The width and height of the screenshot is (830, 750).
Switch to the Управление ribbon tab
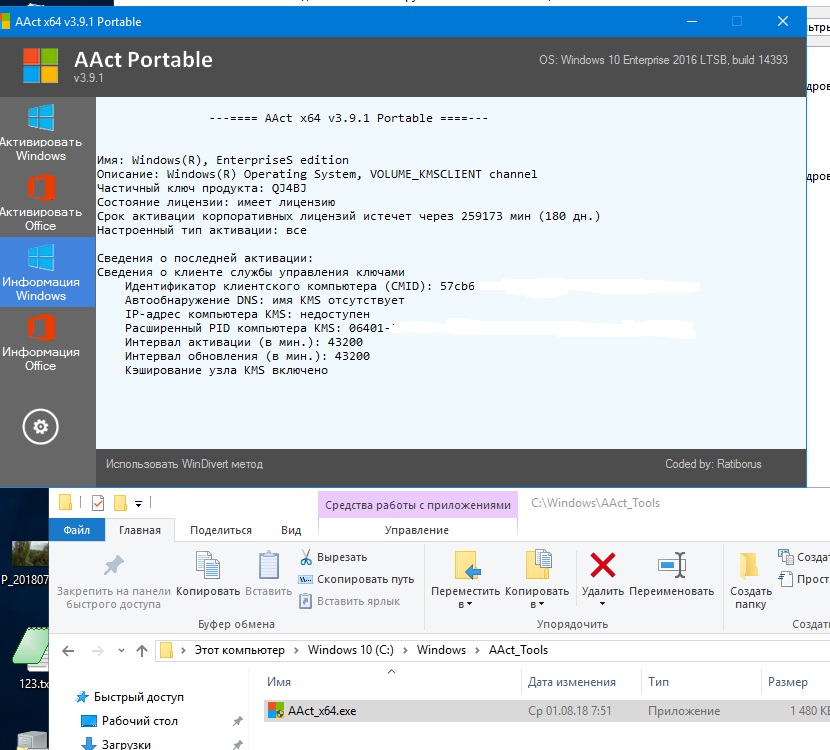click(x=417, y=530)
